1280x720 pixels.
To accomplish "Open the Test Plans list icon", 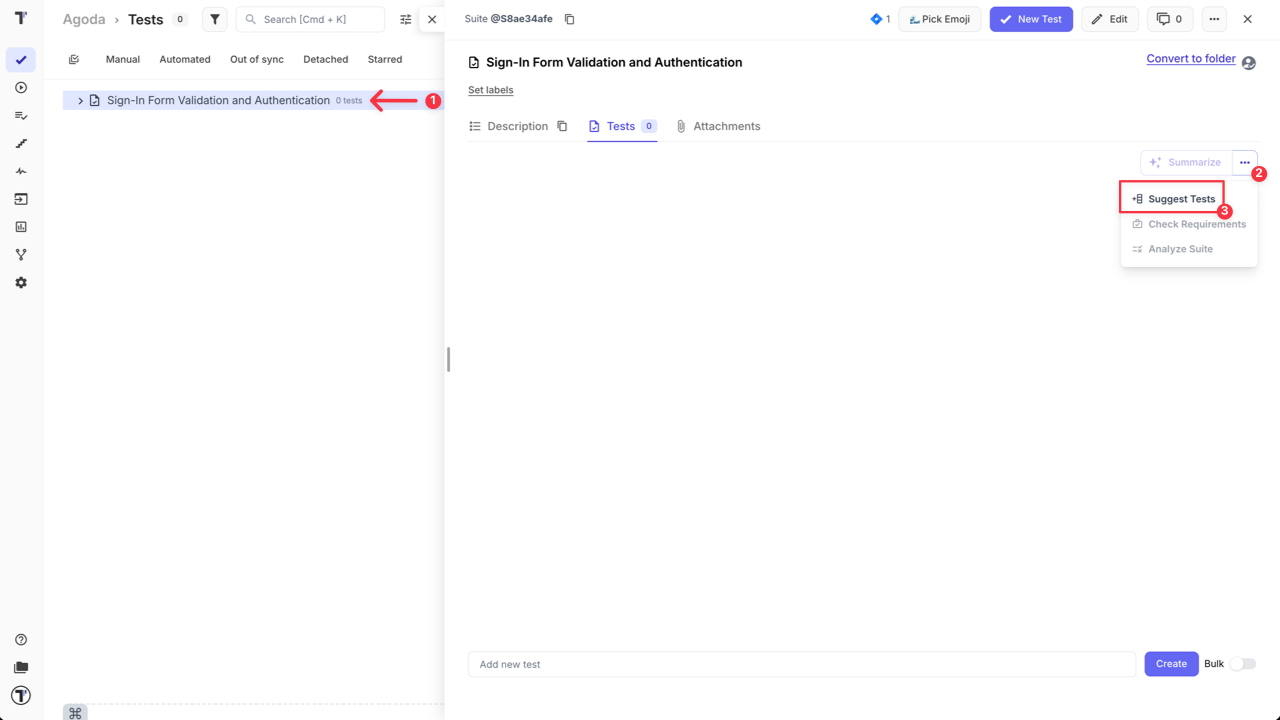I will click(21, 115).
